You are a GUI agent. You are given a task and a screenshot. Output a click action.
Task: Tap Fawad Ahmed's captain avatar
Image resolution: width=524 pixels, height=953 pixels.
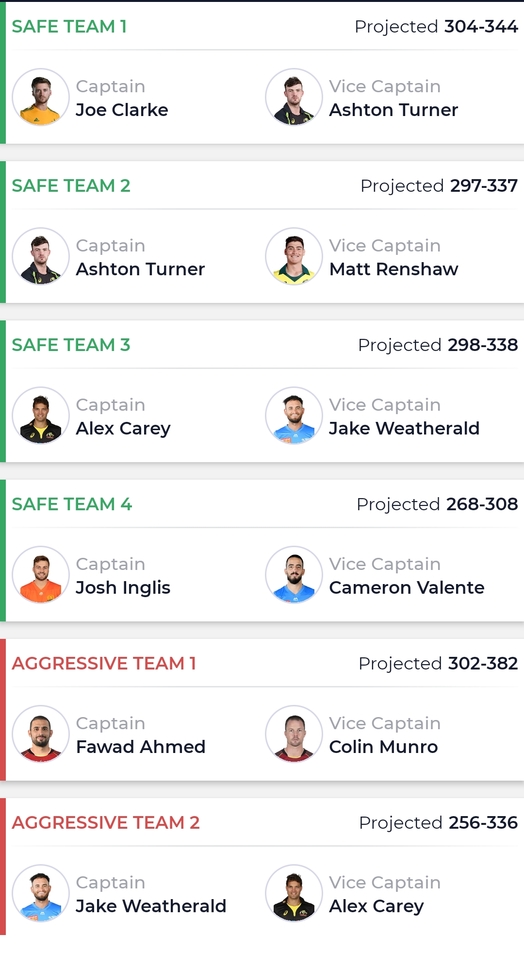pyautogui.click(x=41, y=734)
